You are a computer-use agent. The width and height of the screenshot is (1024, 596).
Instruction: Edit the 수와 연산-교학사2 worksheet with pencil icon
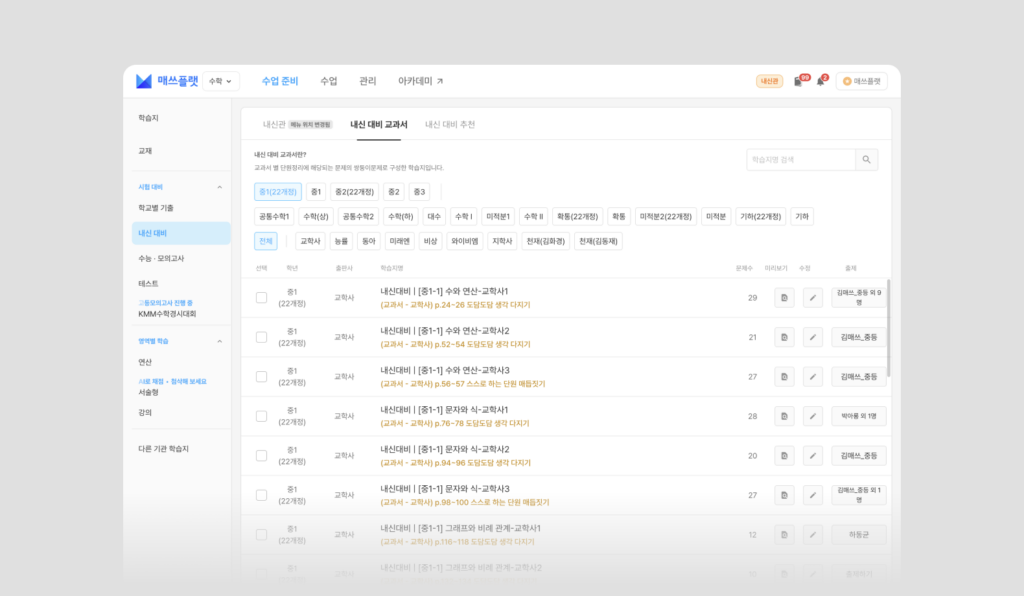812,337
